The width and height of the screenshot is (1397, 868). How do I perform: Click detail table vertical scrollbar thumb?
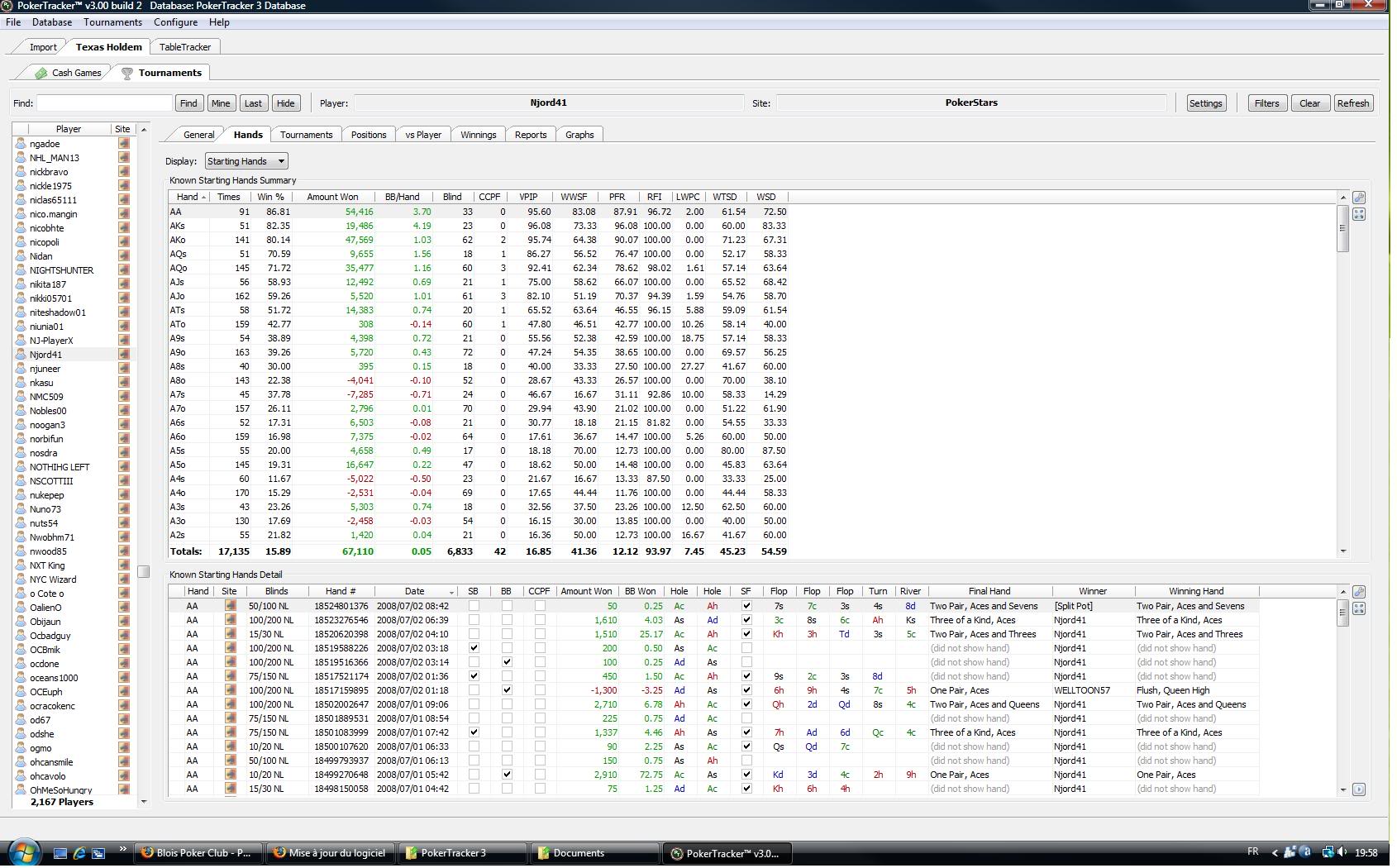(1343, 613)
